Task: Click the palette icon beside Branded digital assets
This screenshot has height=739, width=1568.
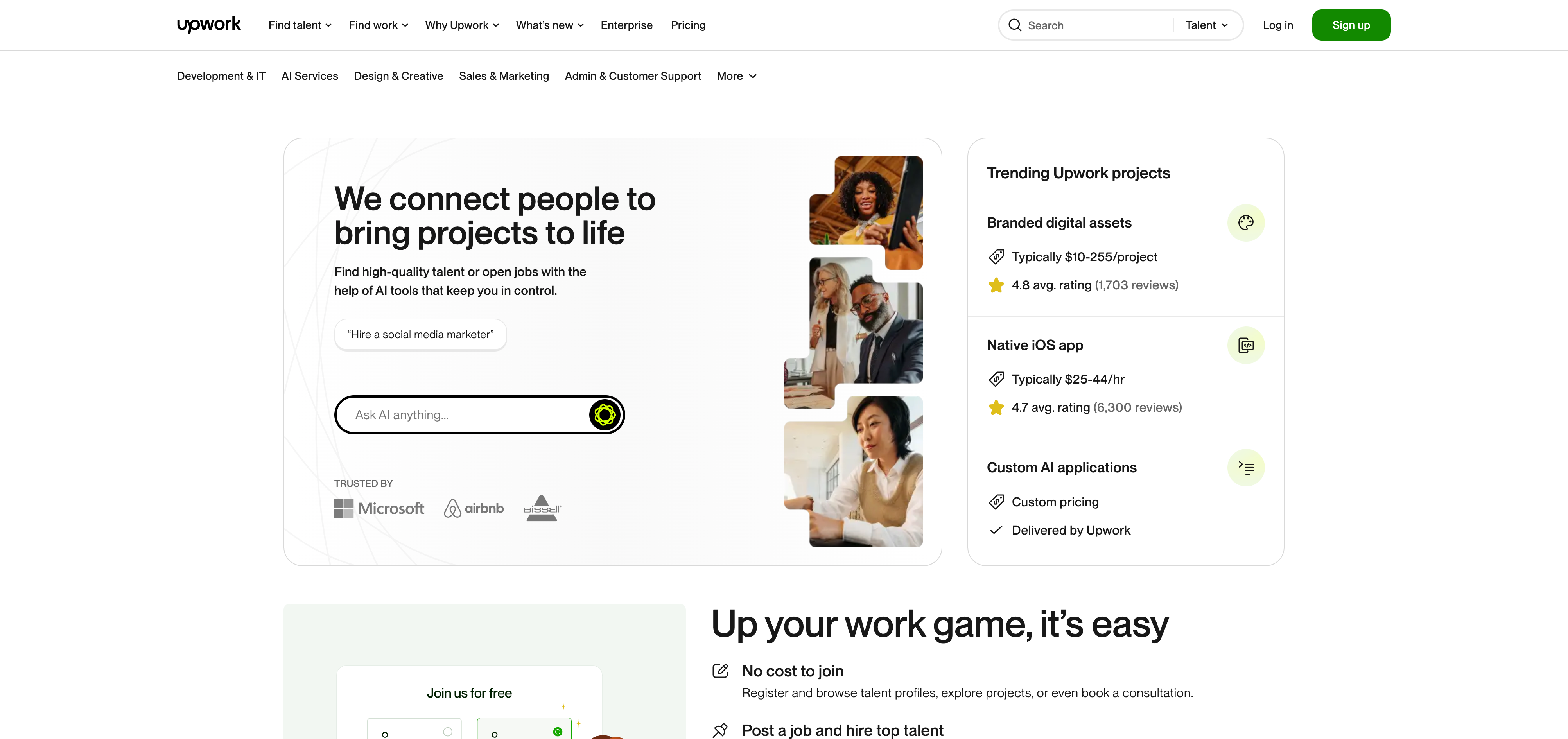Action: pos(1245,223)
